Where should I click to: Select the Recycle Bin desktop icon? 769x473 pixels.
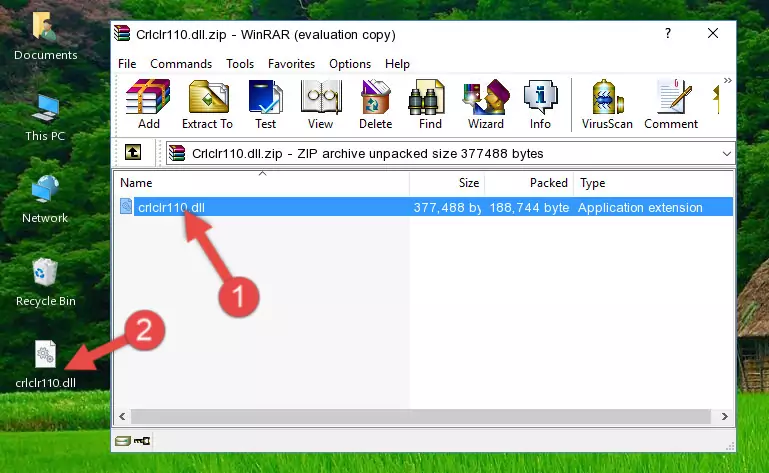[46, 282]
